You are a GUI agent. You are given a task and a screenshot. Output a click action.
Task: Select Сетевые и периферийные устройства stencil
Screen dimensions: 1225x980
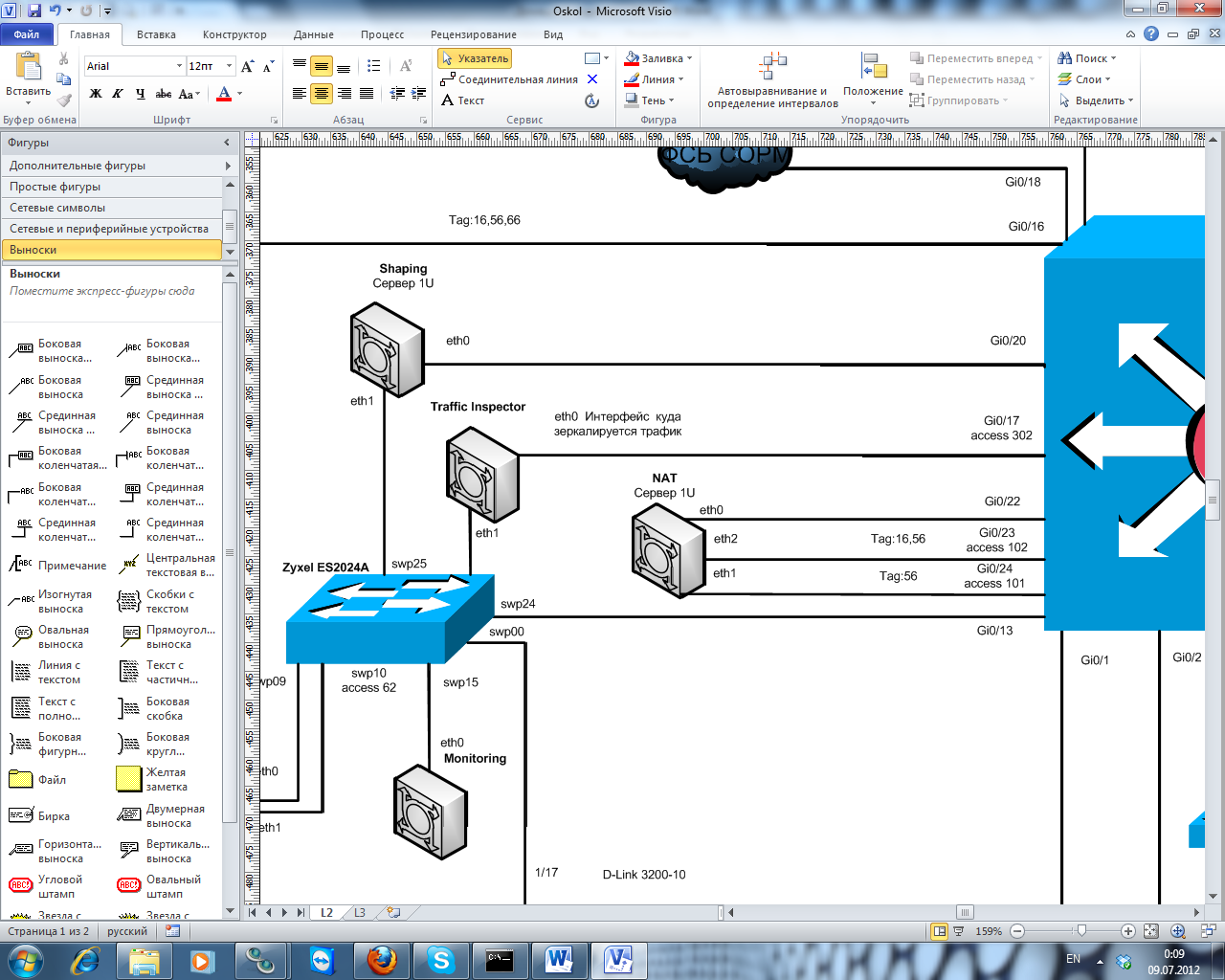pyautogui.click(x=111, y=229)
